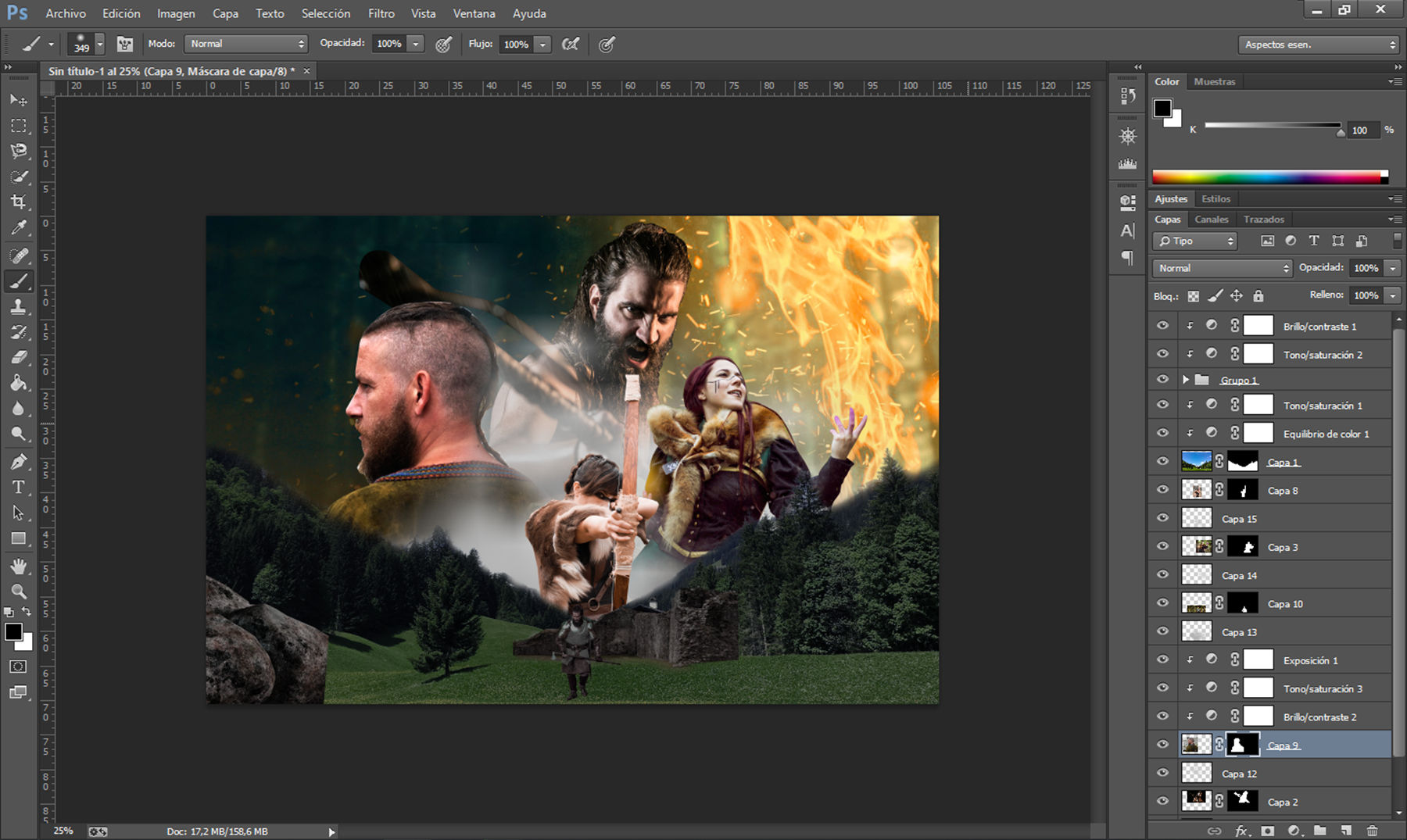
Task: Open the Filtro menu
Action: (x=381, y=13)
